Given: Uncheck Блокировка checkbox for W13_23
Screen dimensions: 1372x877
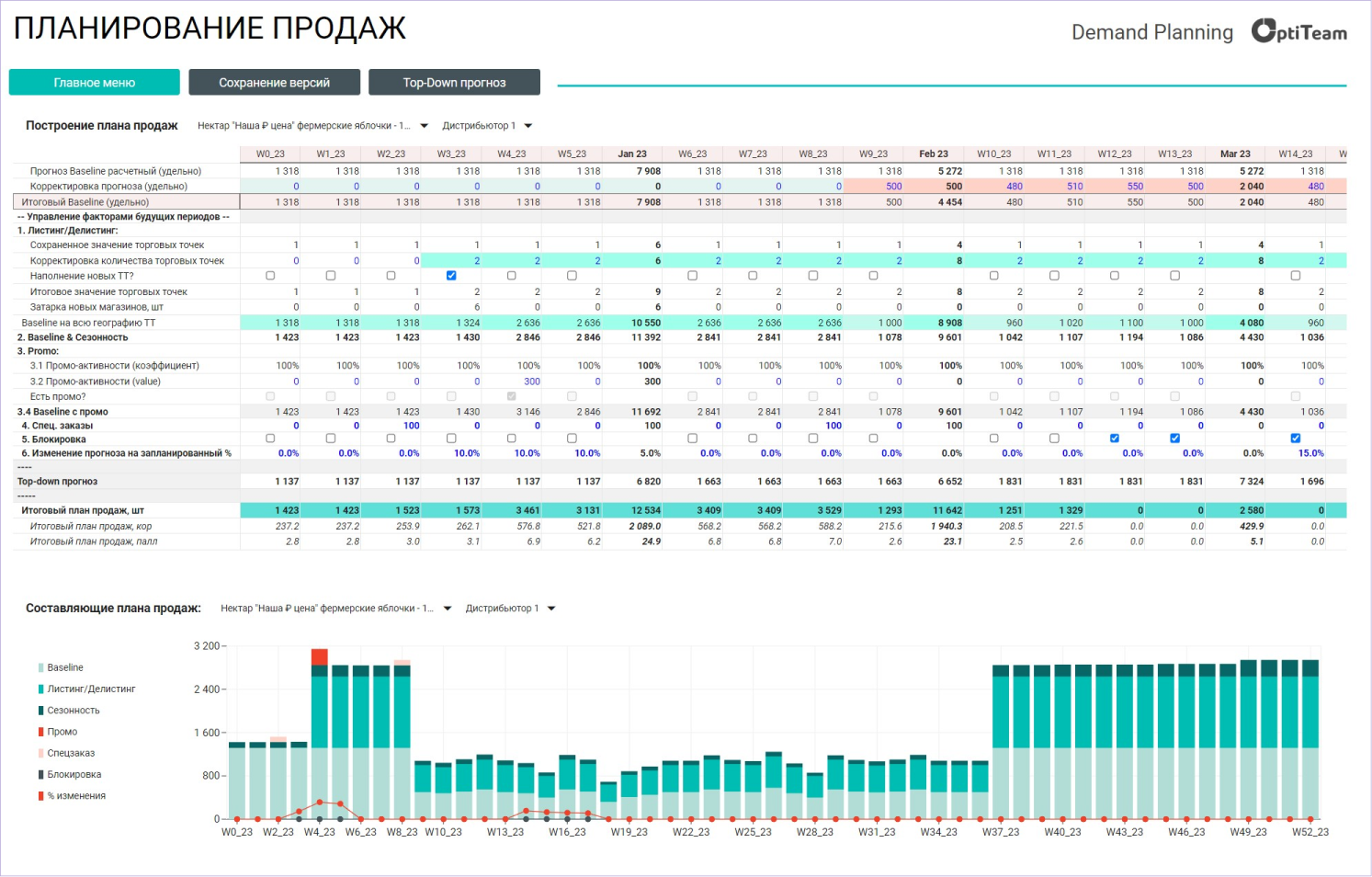Looking at the screenshot, I should pyautogui.click(x=1174, y=438).
